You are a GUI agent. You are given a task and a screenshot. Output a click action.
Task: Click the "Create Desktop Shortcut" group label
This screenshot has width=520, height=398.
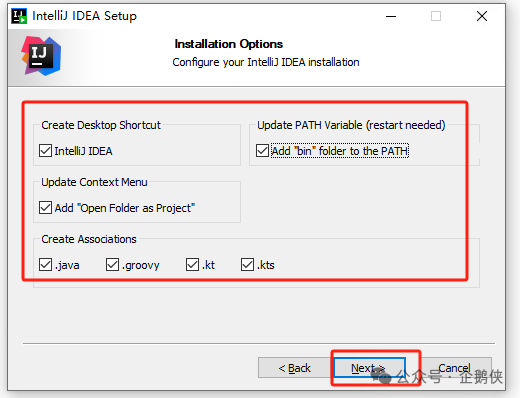tap(101, 125)
